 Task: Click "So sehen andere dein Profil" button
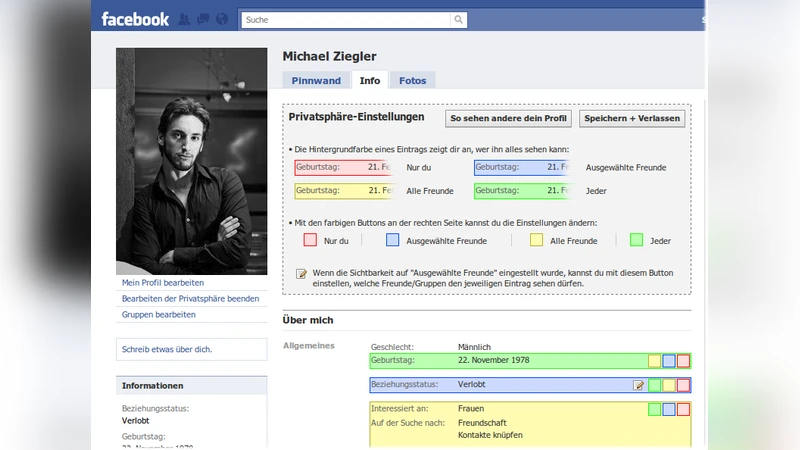[508, 118]
